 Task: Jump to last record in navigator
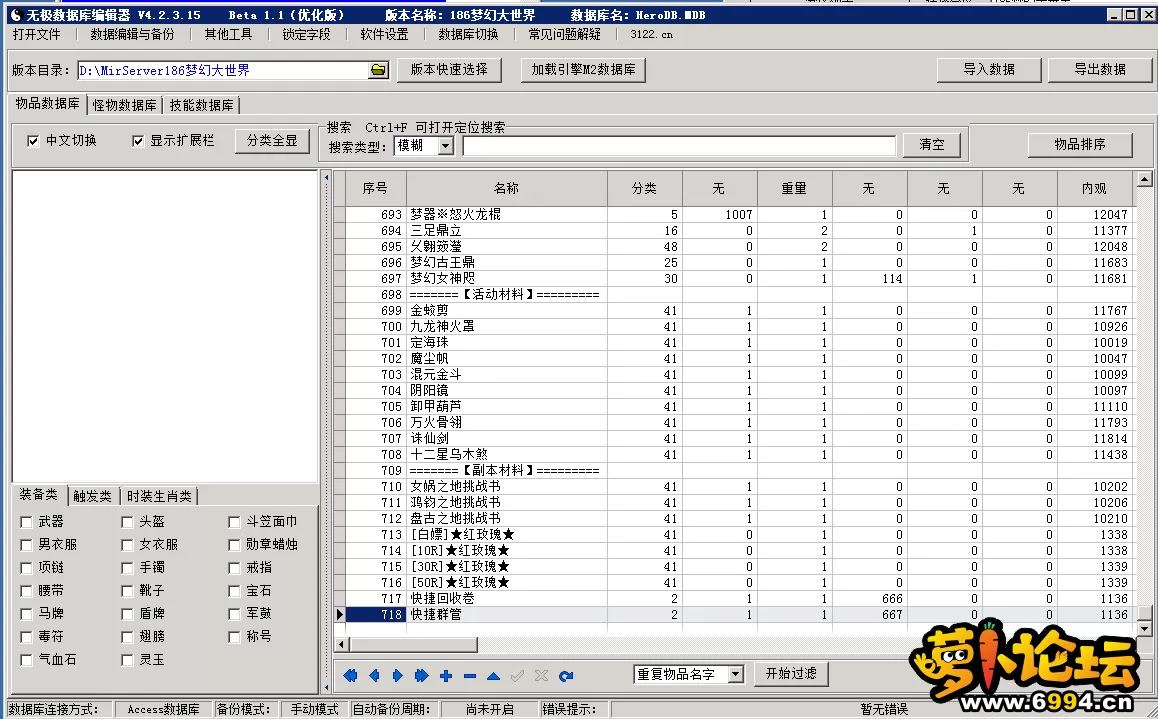(x=422, y=675)
